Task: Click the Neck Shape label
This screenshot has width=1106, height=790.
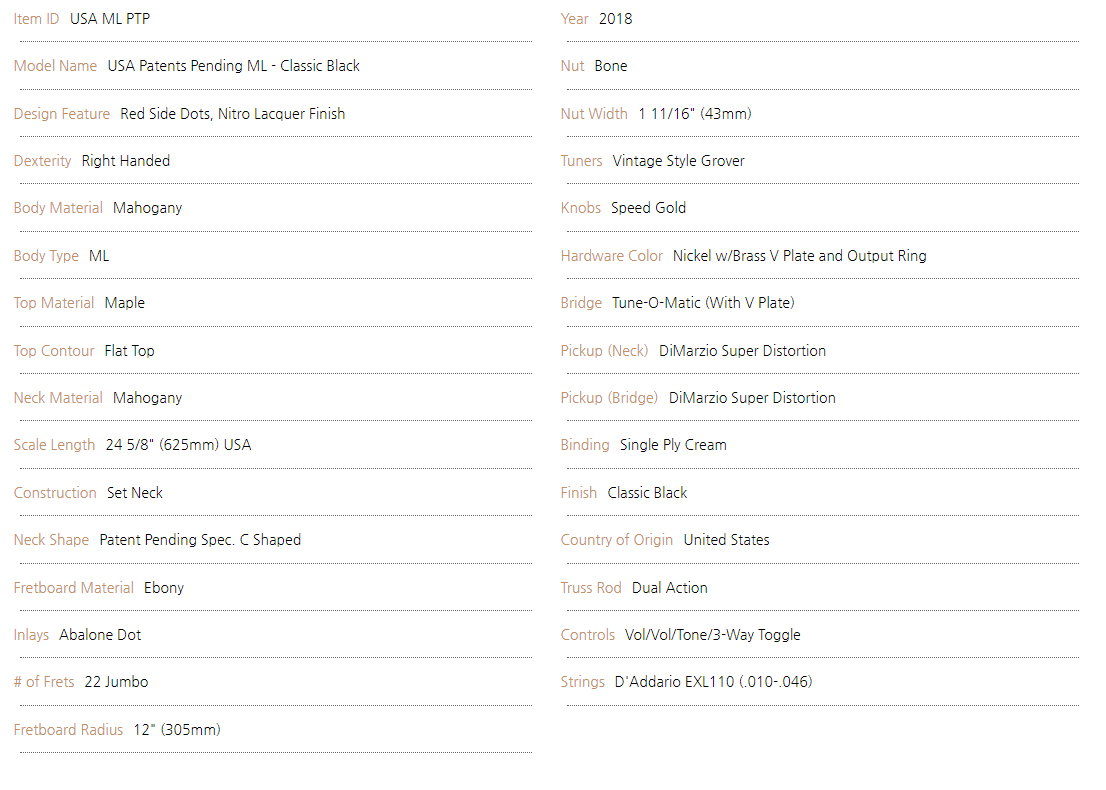Action: point(51,540)
